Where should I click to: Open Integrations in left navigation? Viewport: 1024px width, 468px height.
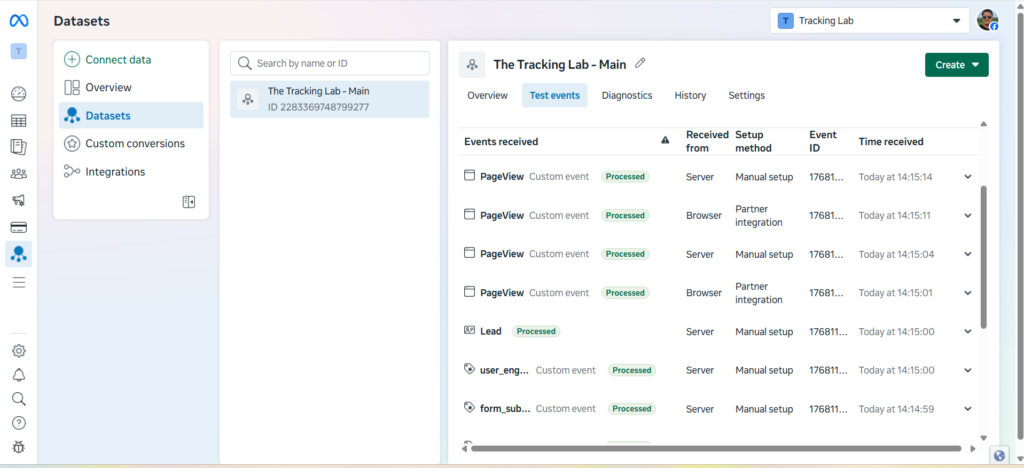(x=131, y=172)
